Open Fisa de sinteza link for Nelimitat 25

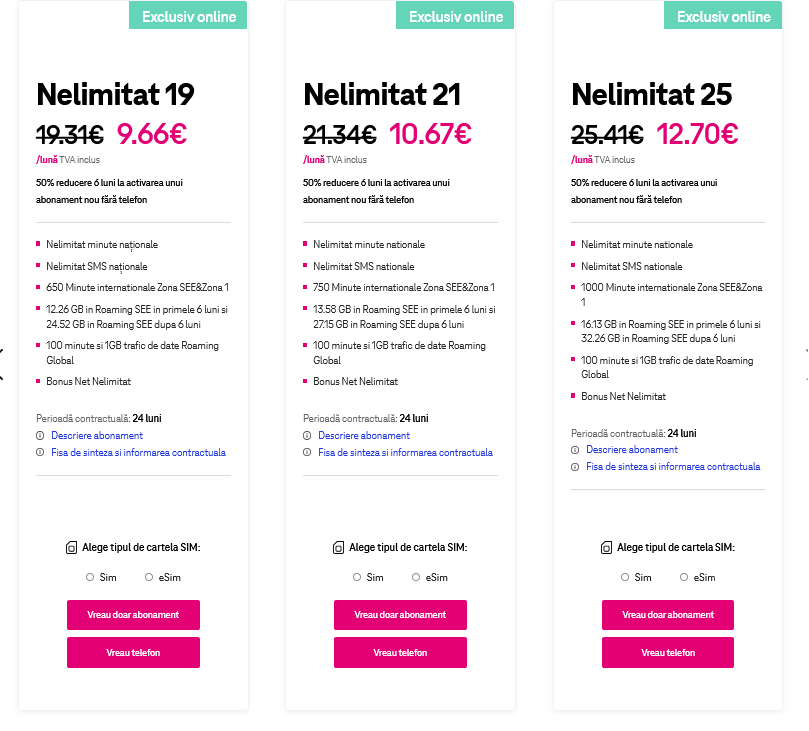(672, 467)
